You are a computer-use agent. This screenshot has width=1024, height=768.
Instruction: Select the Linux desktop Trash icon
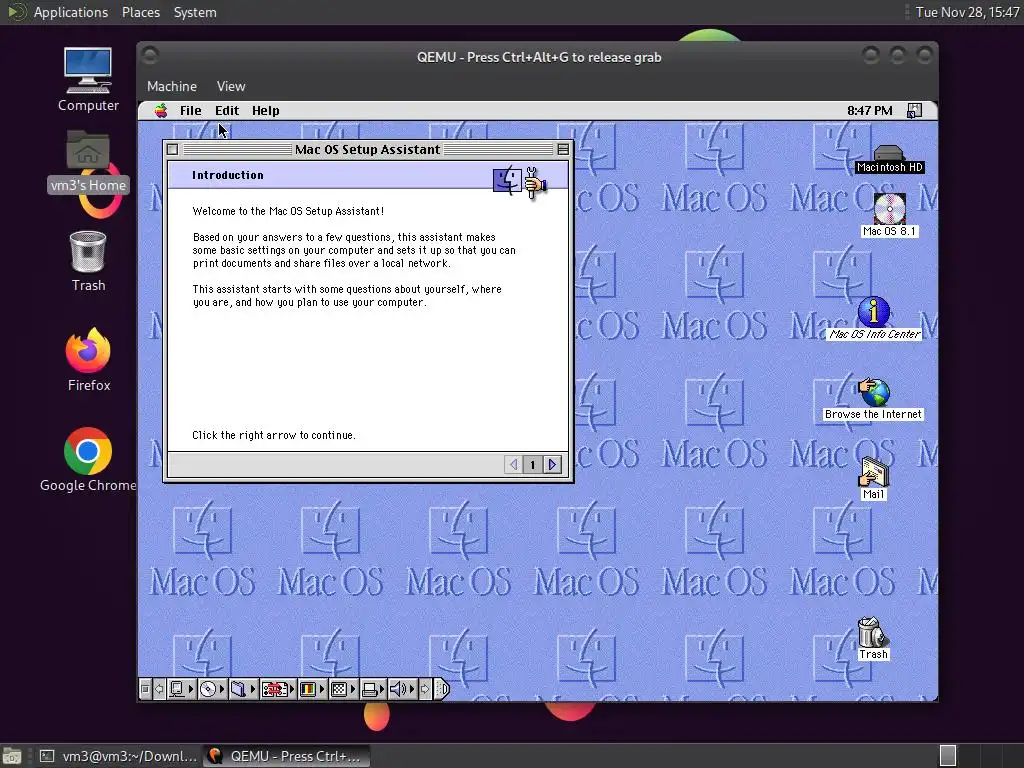tap(88, 261)
